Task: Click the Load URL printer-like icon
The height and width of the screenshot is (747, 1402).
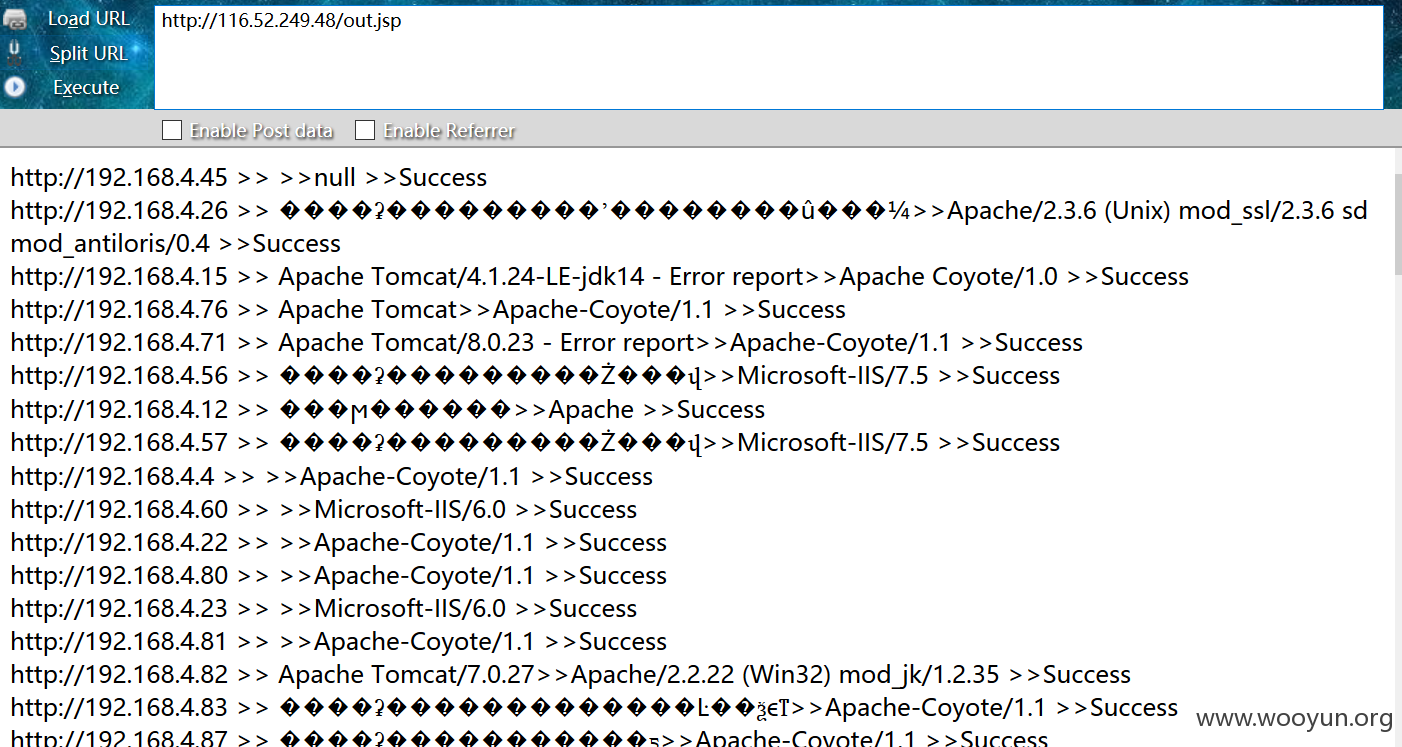Action: (14, 19)
